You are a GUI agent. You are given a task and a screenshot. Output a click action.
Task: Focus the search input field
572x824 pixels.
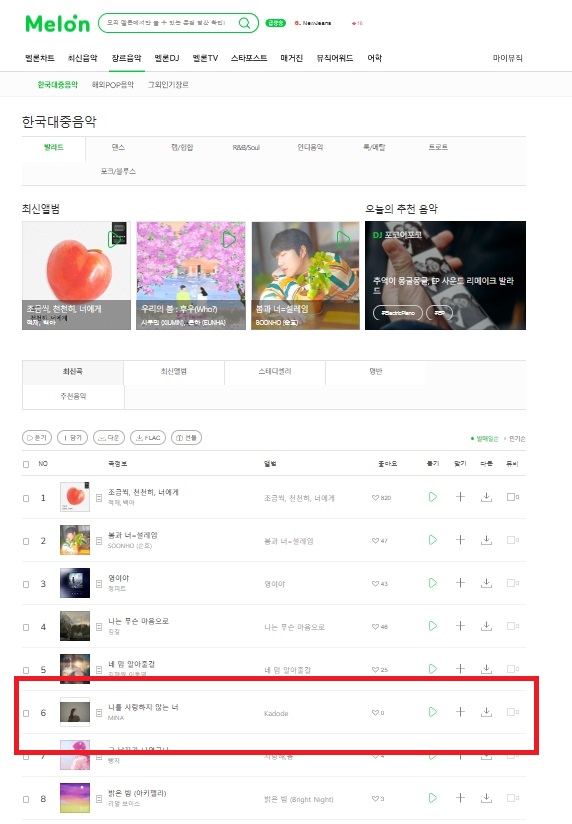[168, 23]
